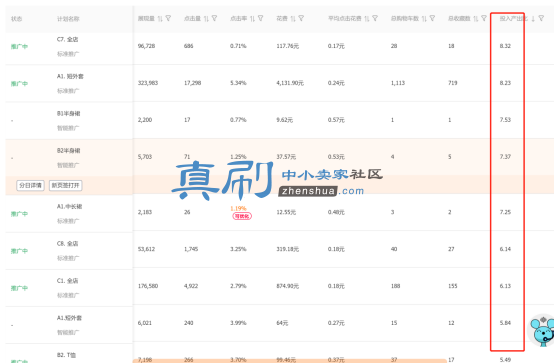Select the 9.62元 cost cell
The image size is (554, 363).
coord(284,120)
